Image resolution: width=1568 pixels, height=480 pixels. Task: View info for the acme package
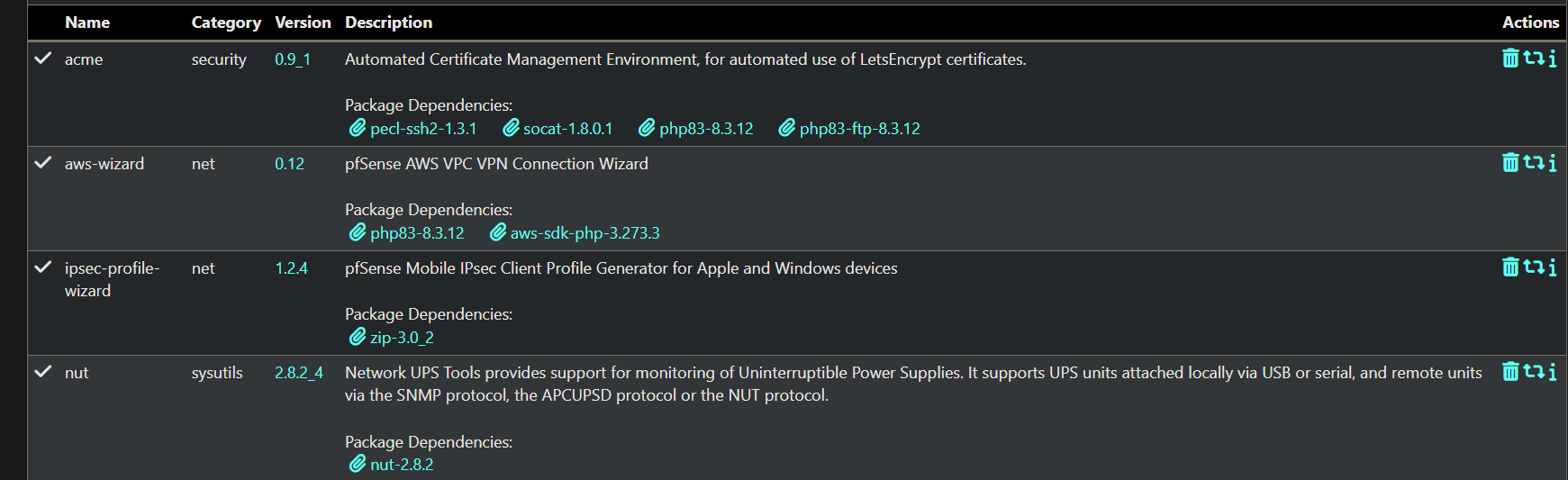1552,59
